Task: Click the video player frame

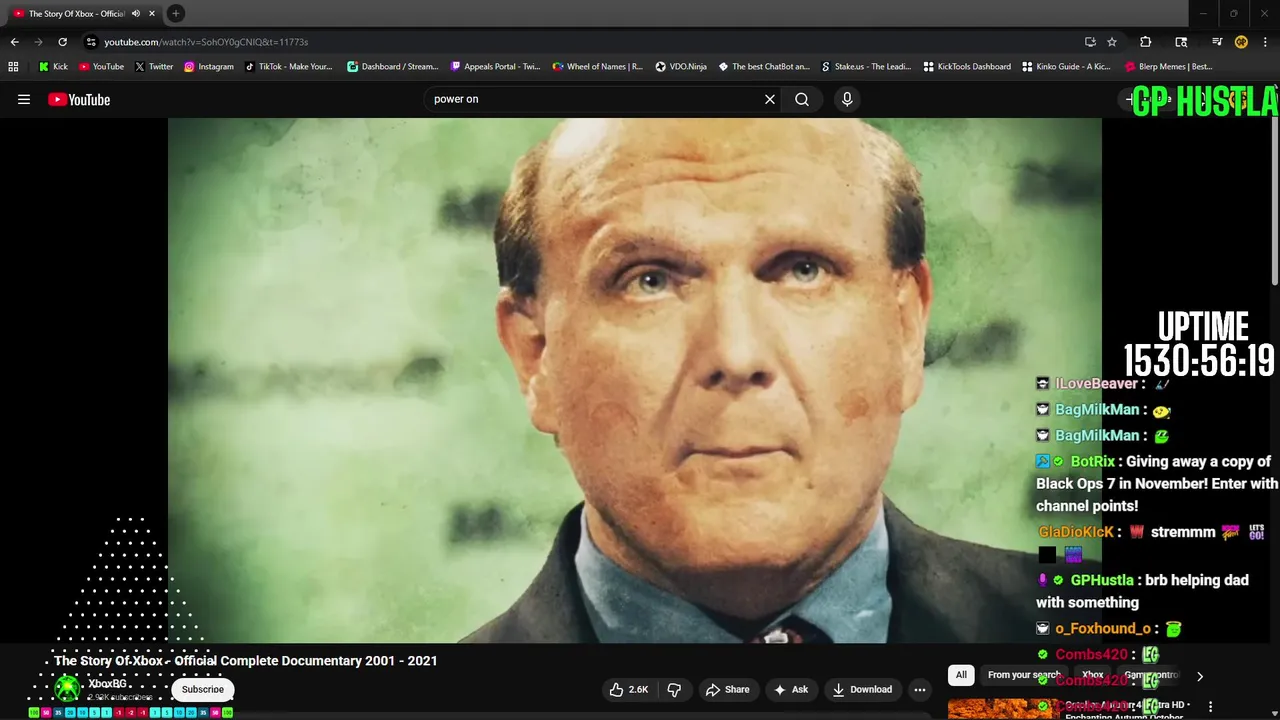Action: coord(634,380)
